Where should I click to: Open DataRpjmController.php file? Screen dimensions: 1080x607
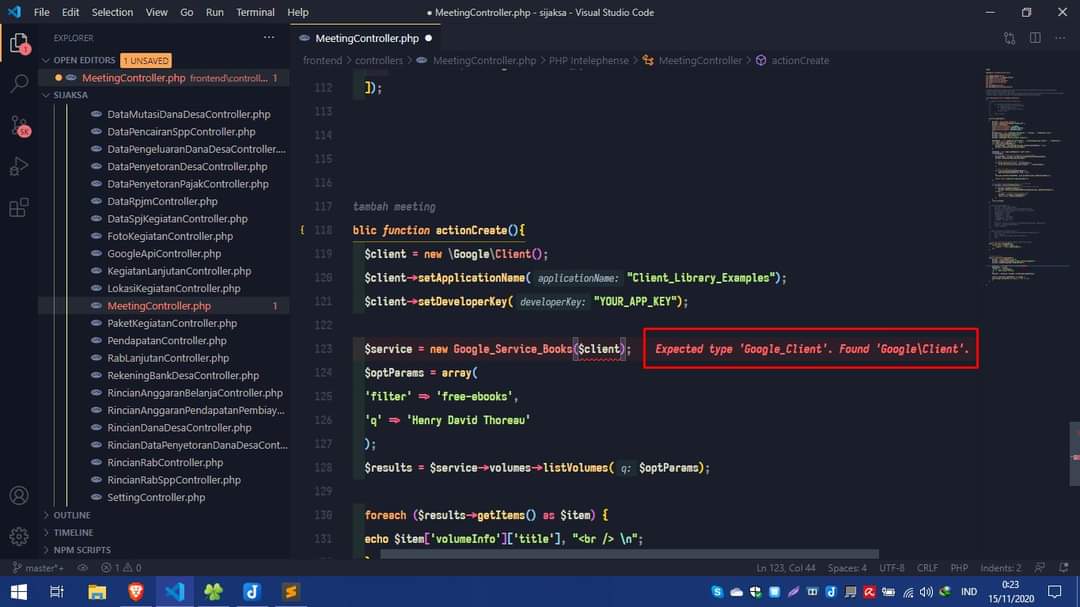point(164,201)
